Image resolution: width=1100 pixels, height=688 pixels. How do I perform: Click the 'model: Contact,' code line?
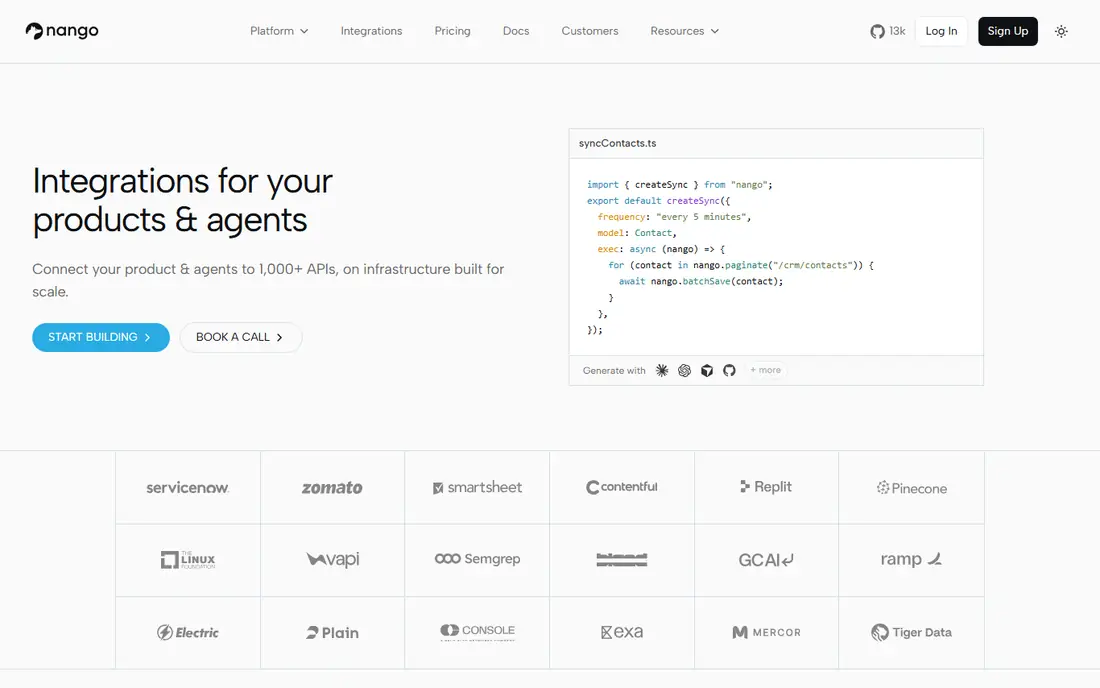pos(637,233)
